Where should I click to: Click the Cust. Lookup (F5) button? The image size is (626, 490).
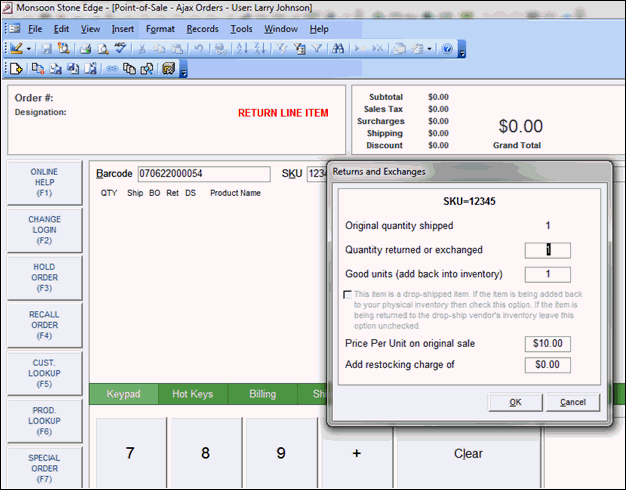point(44,373)
